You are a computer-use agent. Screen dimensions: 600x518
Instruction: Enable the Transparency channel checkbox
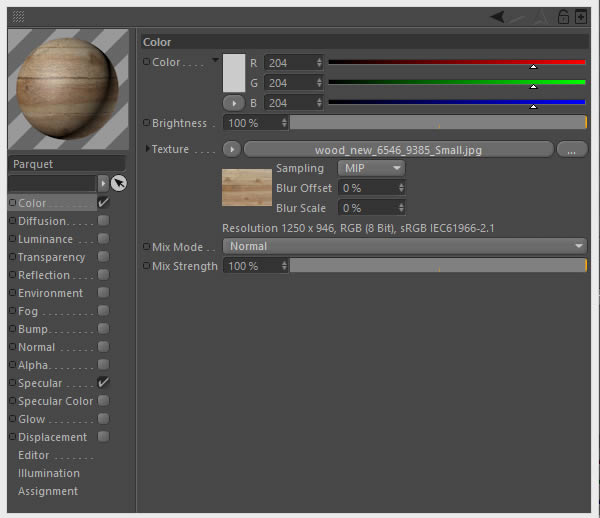pos(103,256)
